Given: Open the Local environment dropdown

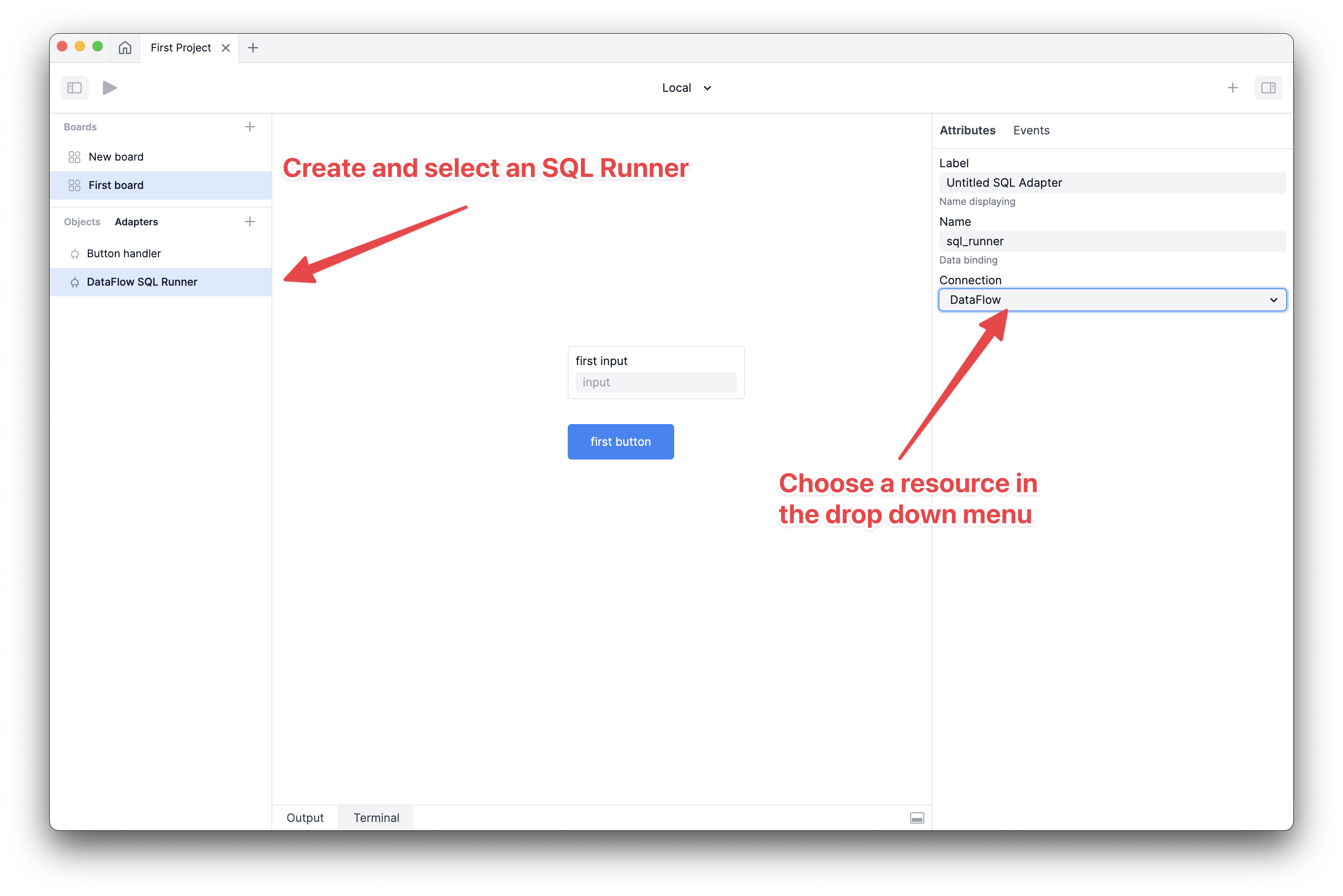Looking at the screenshot, I should click(x=686, y=87).
